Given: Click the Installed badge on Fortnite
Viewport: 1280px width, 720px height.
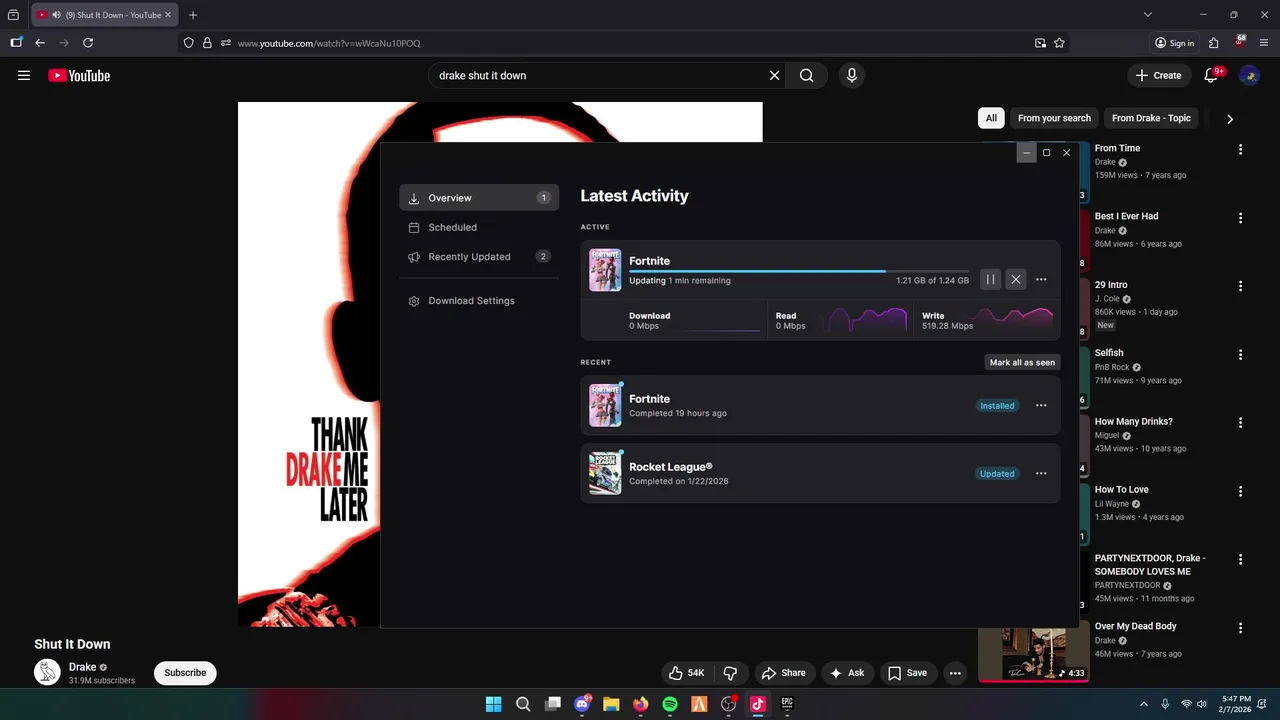Looking at the screenshot, I should (x=997, y=406).
